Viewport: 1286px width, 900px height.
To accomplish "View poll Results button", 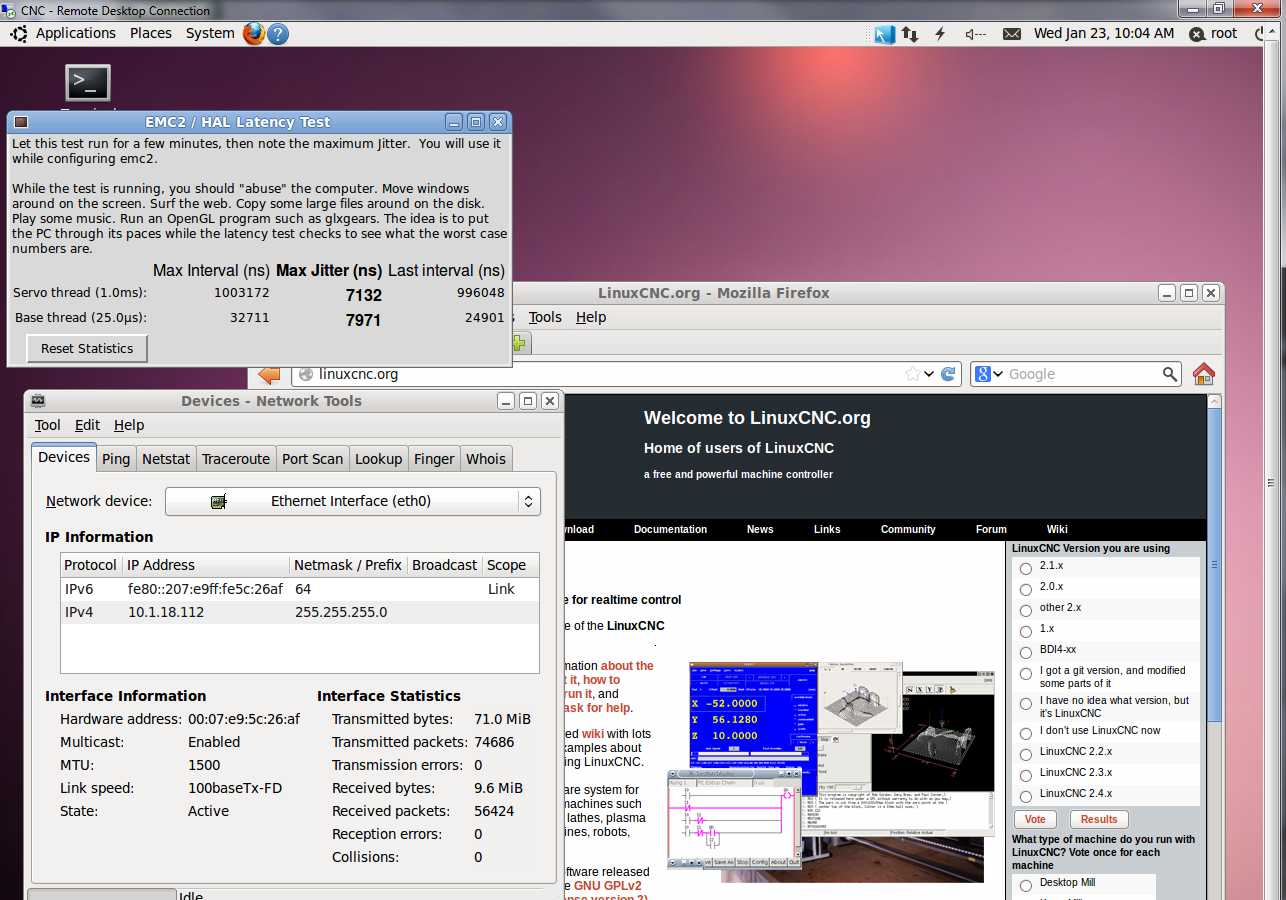I will pos(1099,819).
